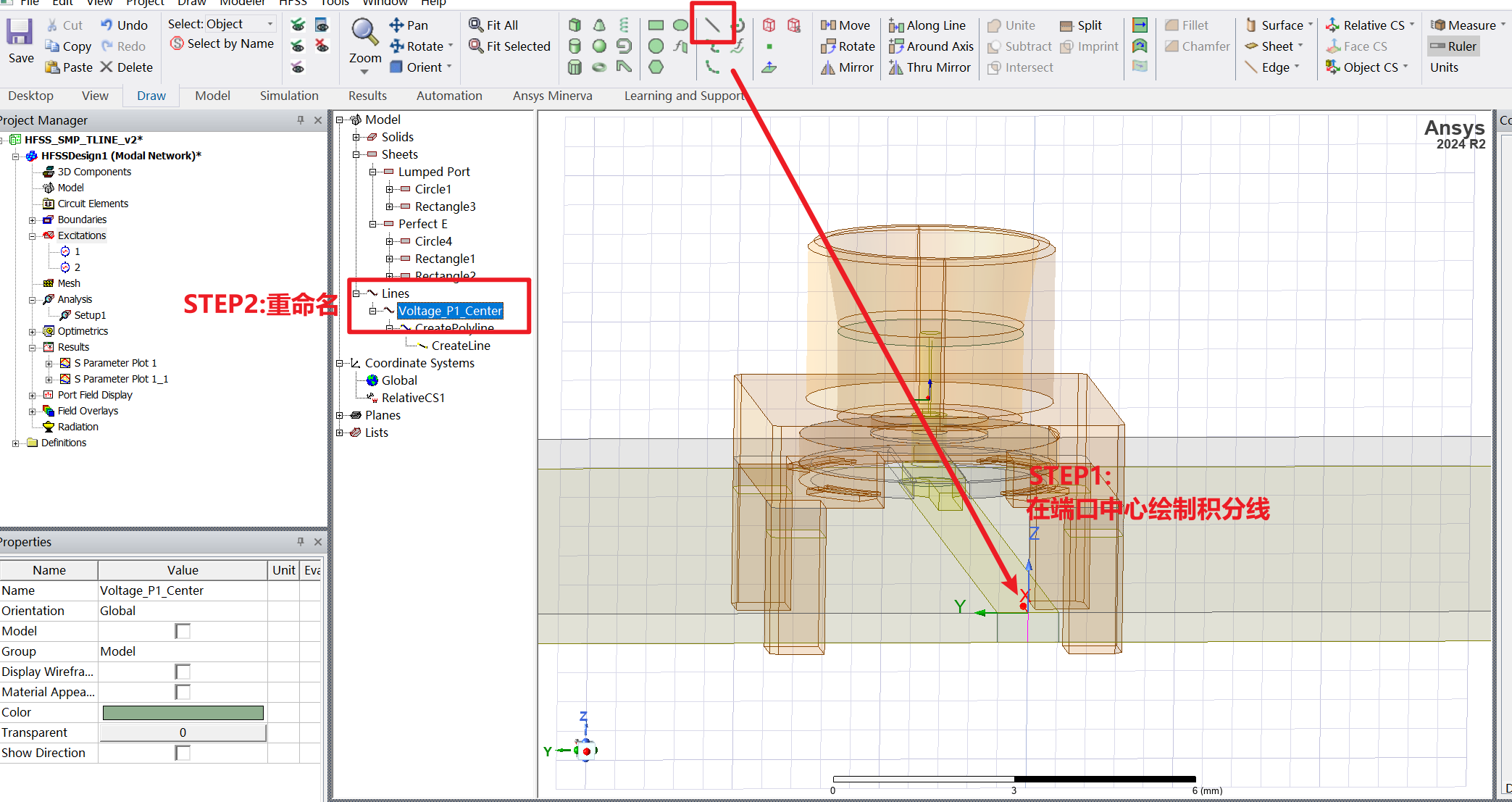Click the Draw Regular Polygon icon
Image resolution: width=1512 pixels, height=802 pixels.
coord(656,67)
